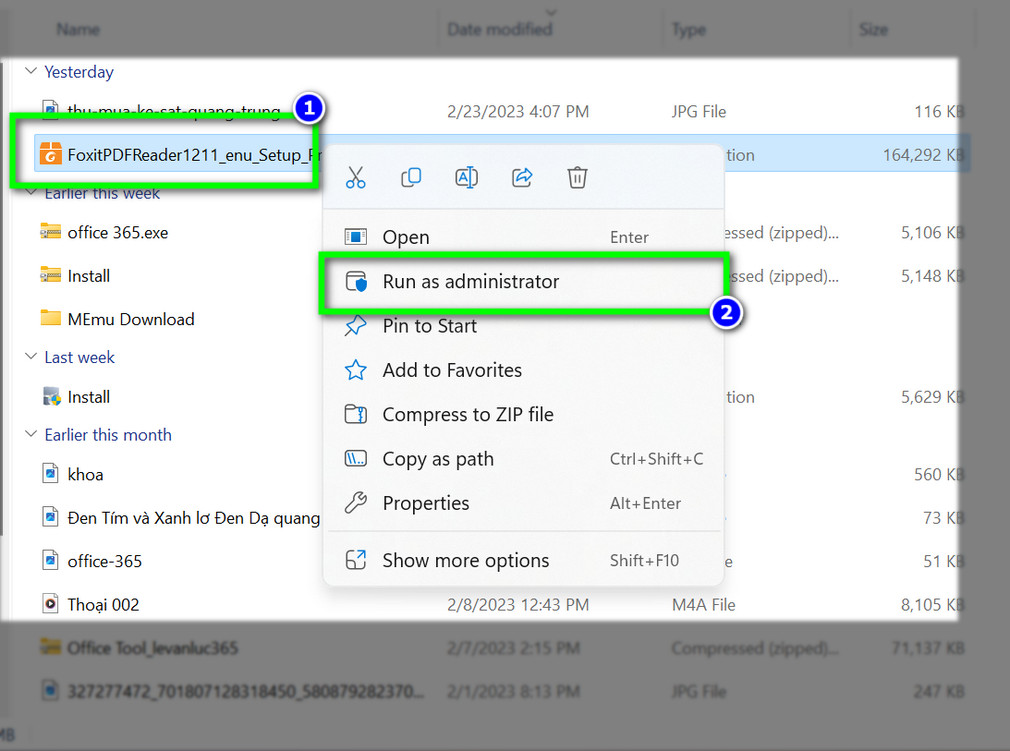Sort by Date modified column header
The image size is (1010, 751).
(x=500, y=29)
